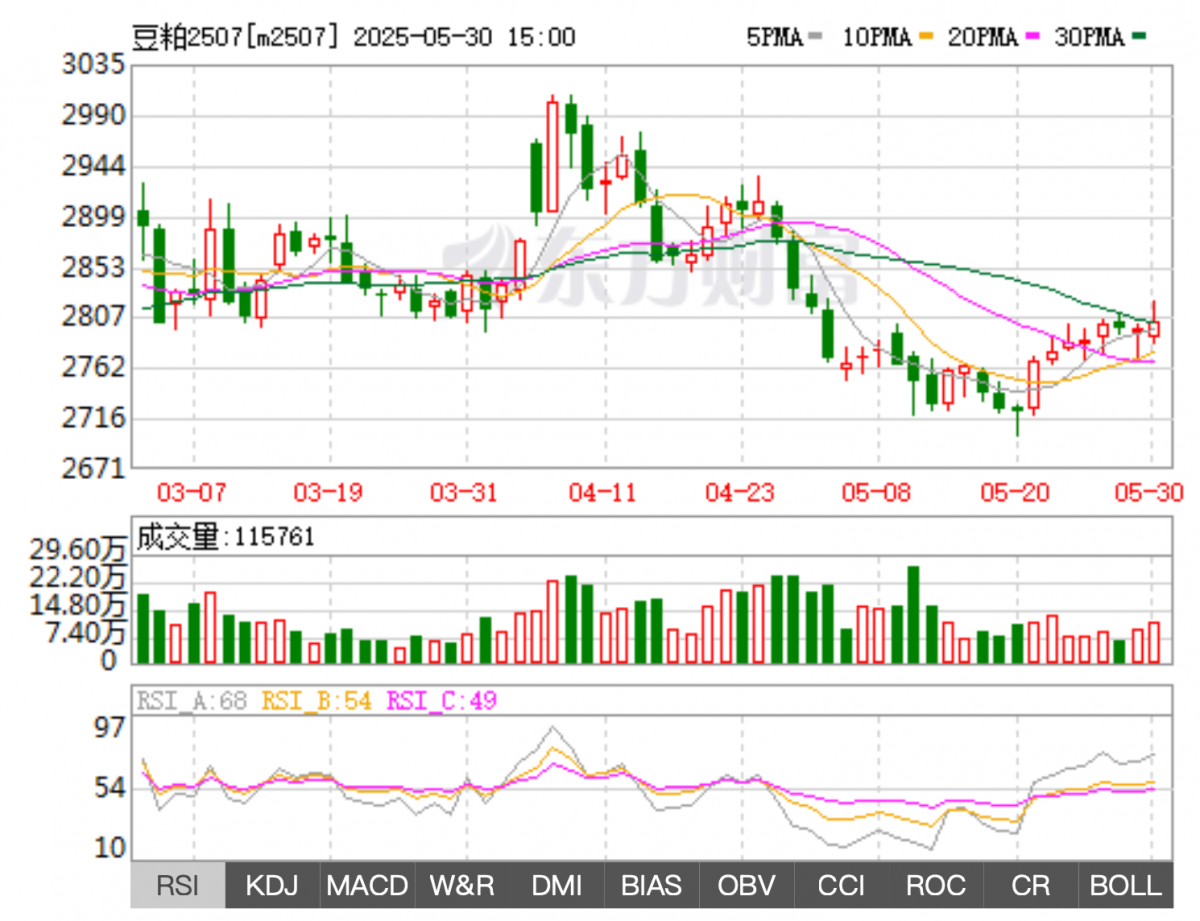1200x921 pixels.
Task: Click the 20PMA magenta legend line
Action: pyautogui.click(x=1034, y=38)
